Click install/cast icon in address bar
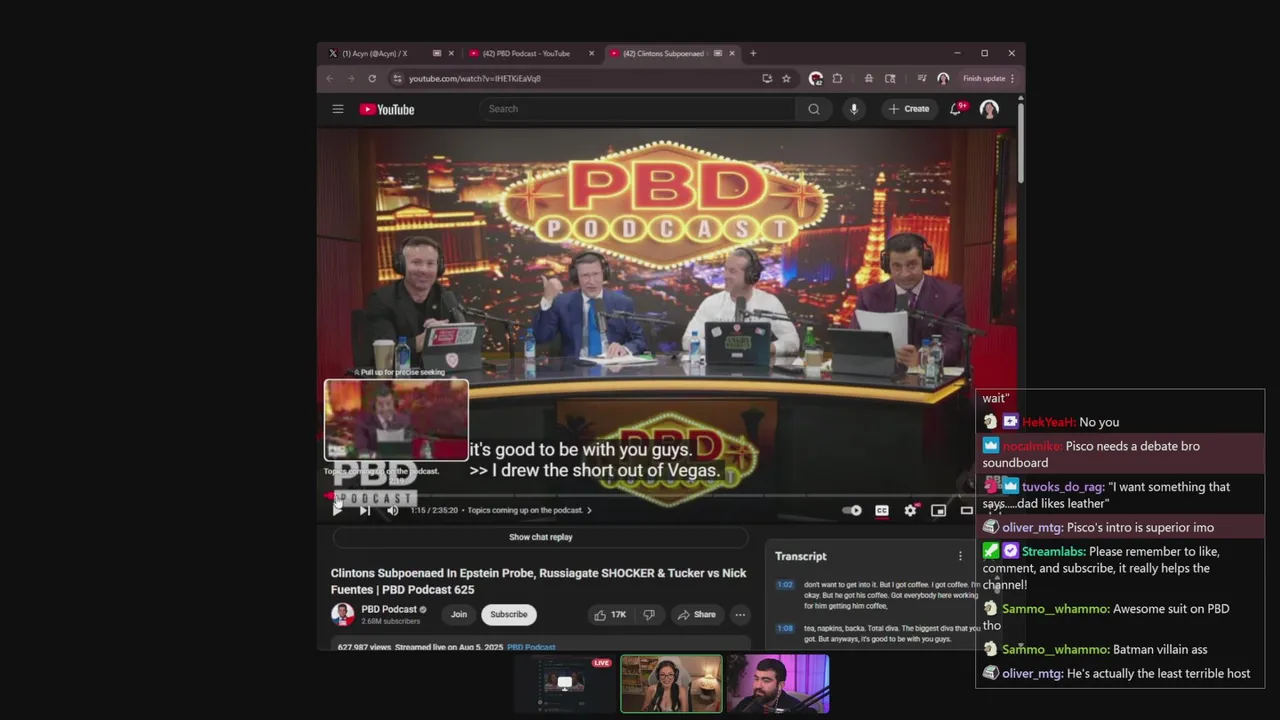Screen dimensions: 1280x720 767,78
